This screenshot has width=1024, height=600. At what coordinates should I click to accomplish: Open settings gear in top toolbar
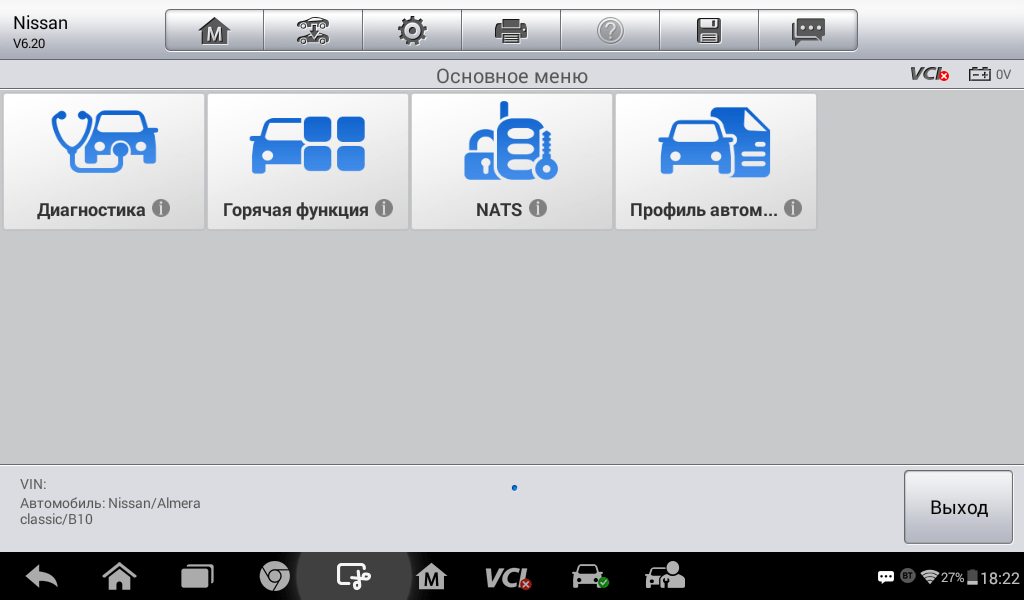click(412, 31)
